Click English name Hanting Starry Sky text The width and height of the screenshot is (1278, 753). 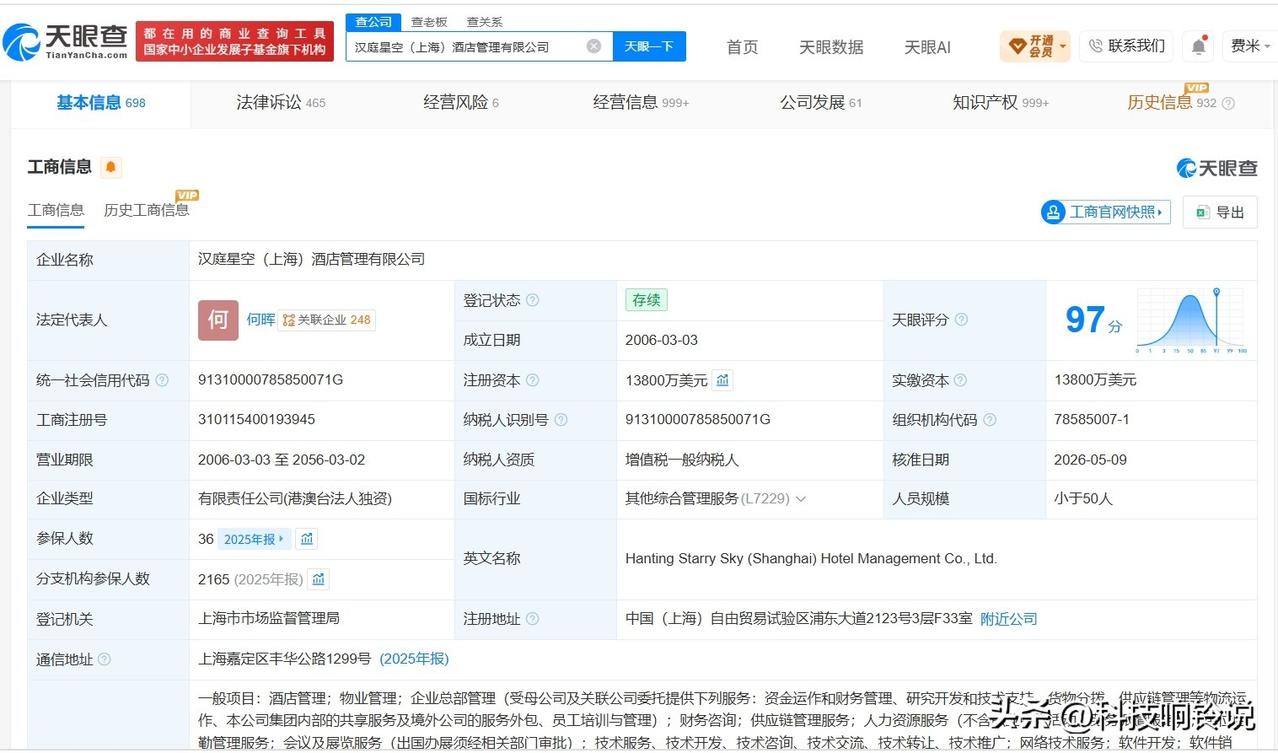point(811,559)
